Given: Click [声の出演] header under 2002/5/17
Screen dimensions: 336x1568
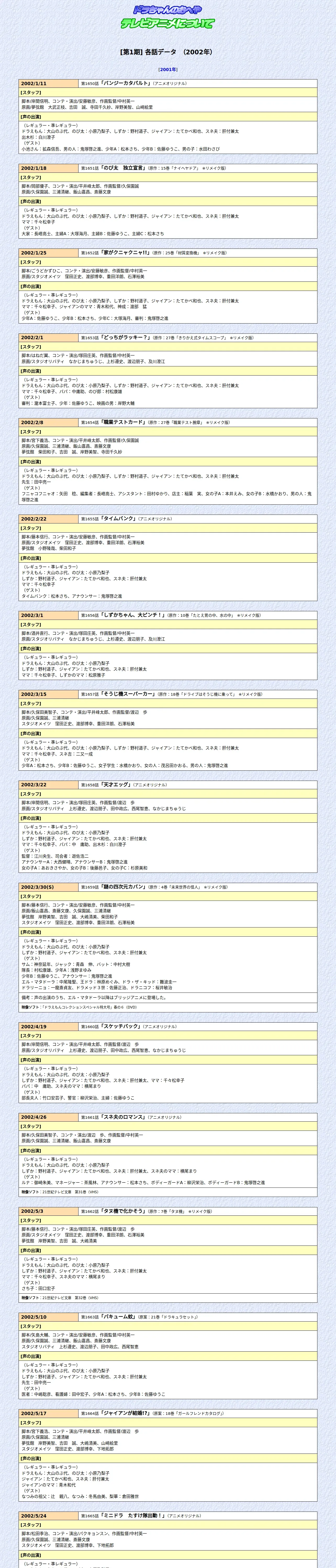Looking at the screenshot, I should pyautogui.click(x=168, y=1459).
